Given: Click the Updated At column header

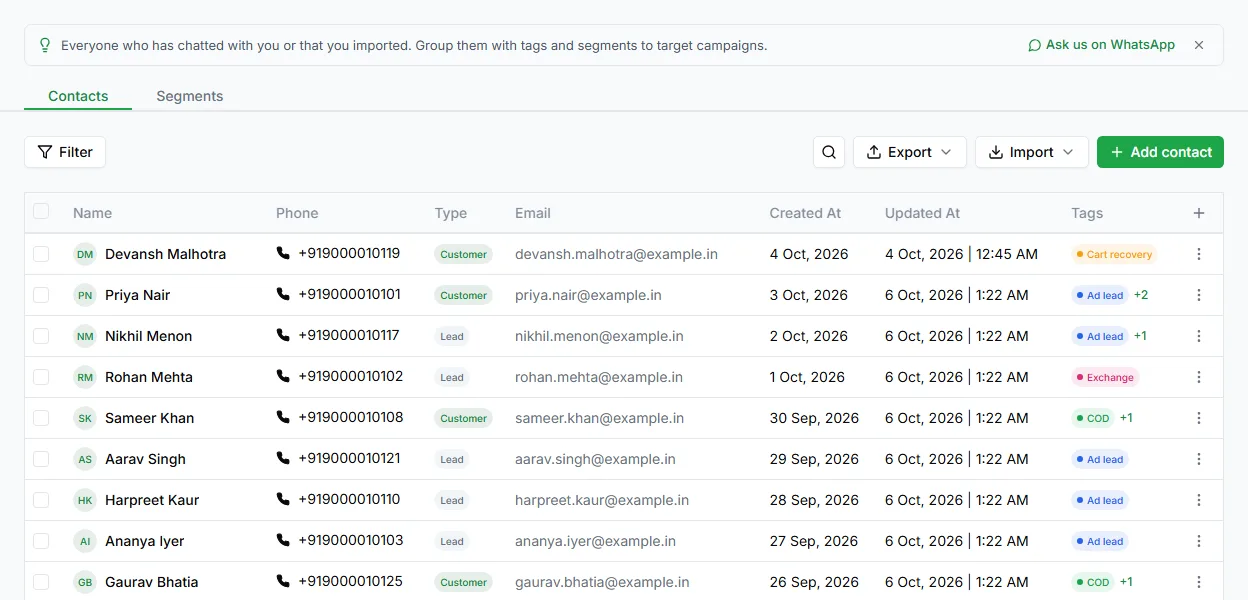Looking at the screenshot, I should click(922, 213).
